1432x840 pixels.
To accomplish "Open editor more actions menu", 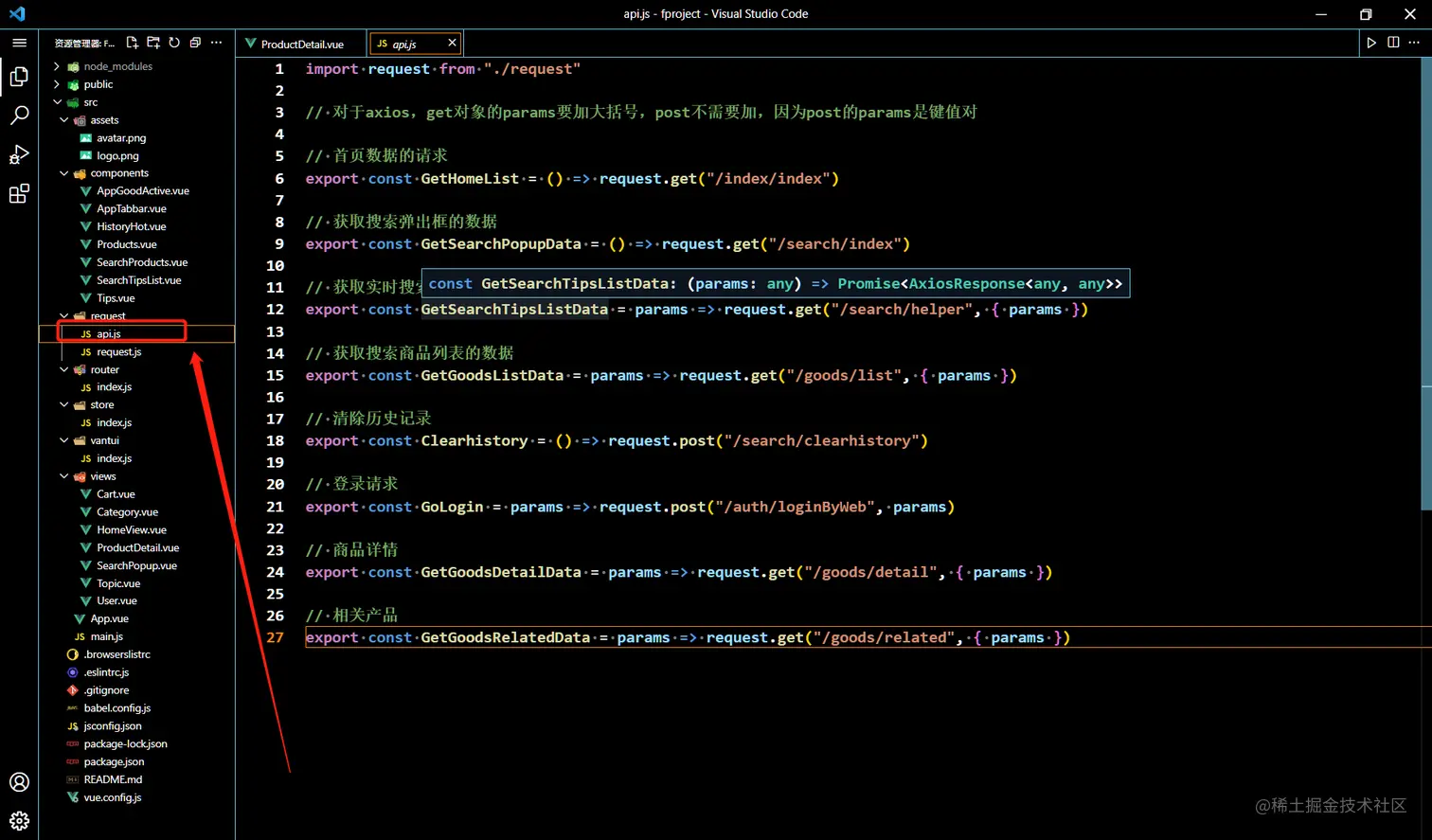I will [1414, 43].
